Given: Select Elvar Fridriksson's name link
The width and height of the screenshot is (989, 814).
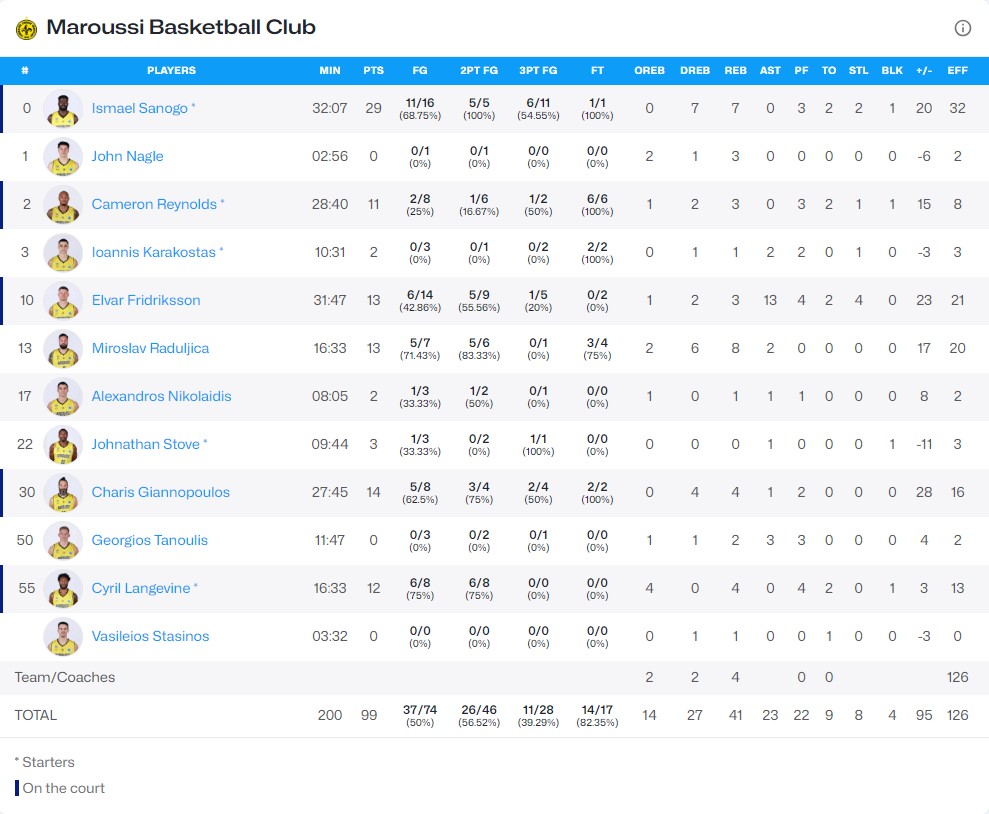Looking at the screenshot, I should click(x=146, y=300).
